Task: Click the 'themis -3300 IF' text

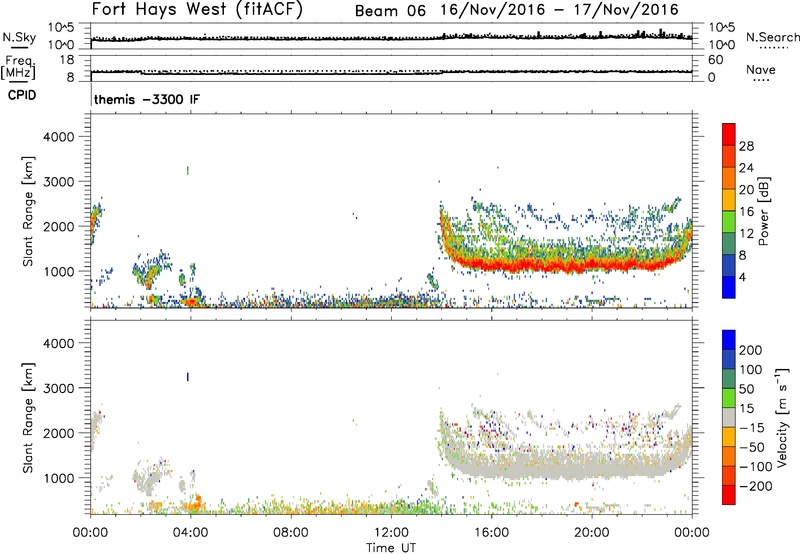Action: click(x=147, y=99)
